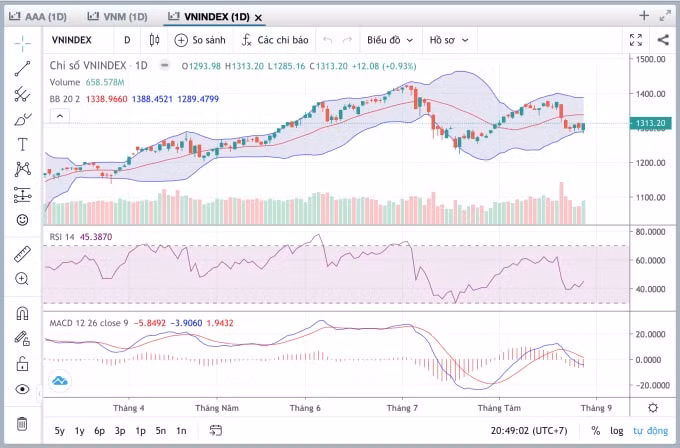Set range to 5n
680x448 pixels.
[161, 431]
